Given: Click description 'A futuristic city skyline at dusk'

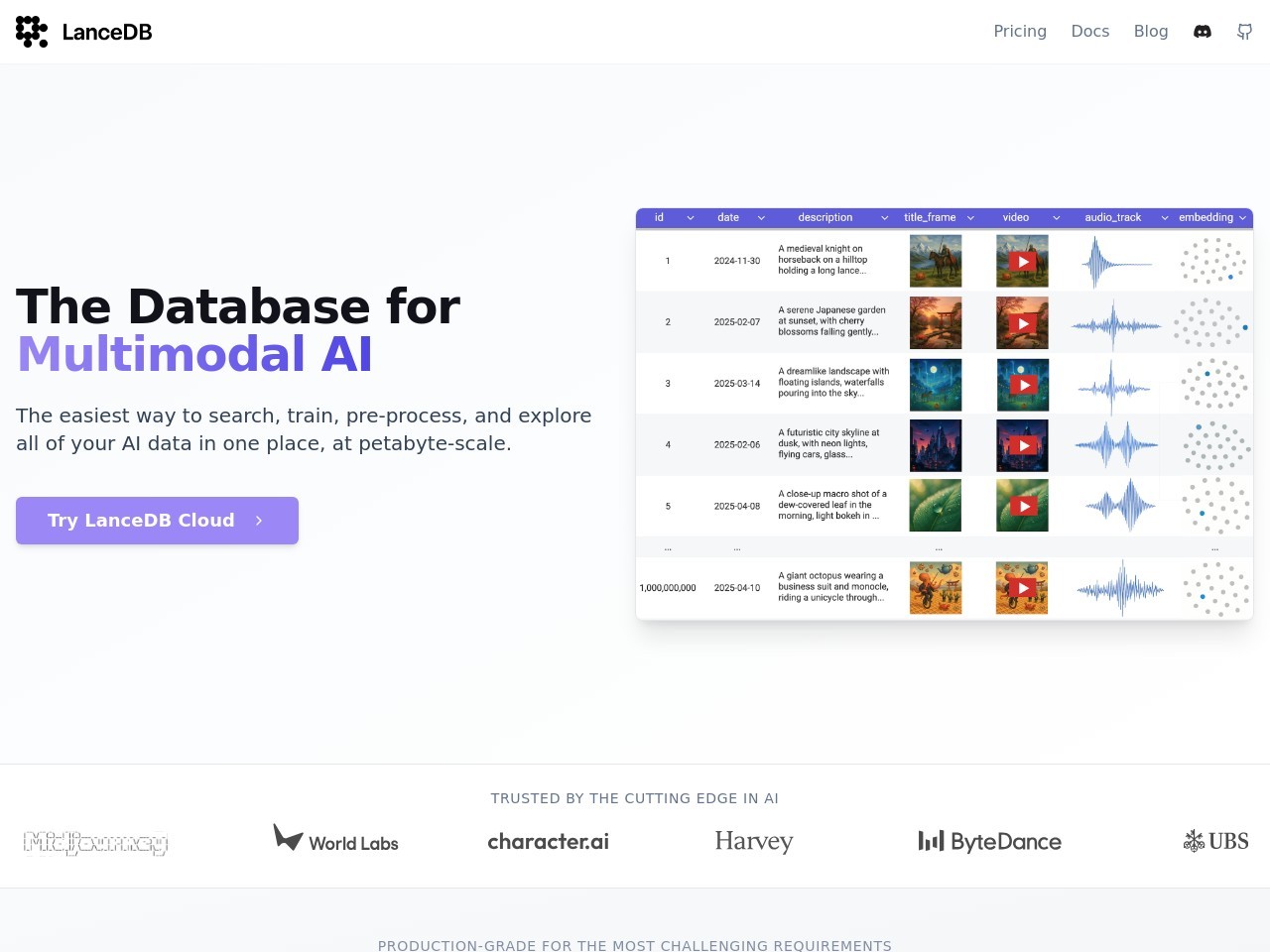Looking at the screenshot, I should (829, 444).
